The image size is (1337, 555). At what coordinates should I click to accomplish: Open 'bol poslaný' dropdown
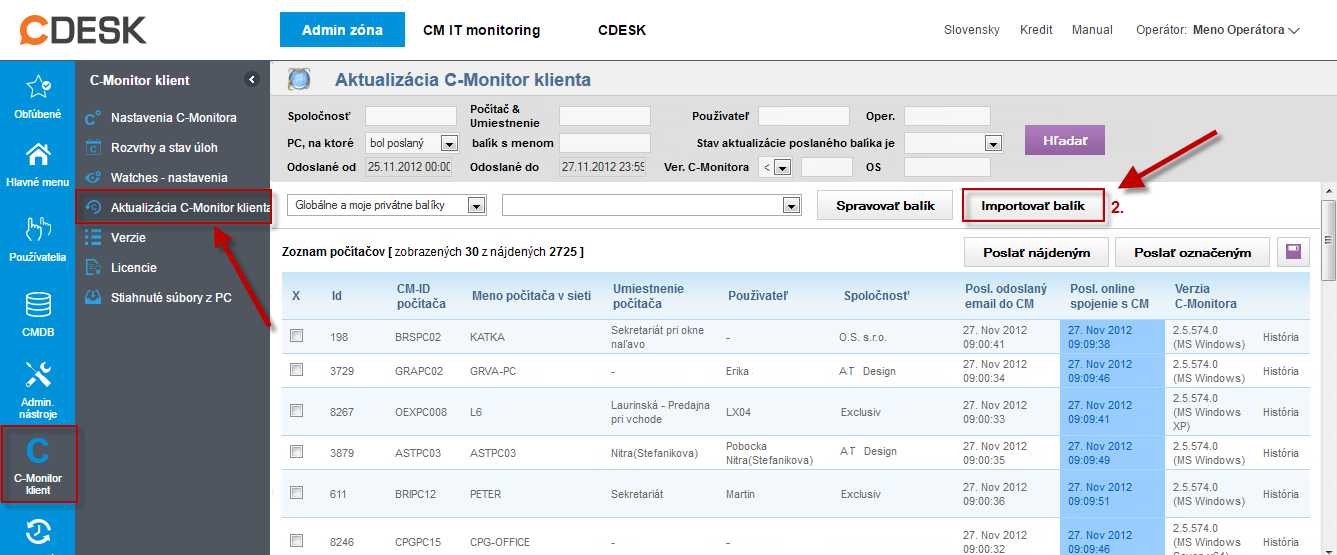[411, 144]
